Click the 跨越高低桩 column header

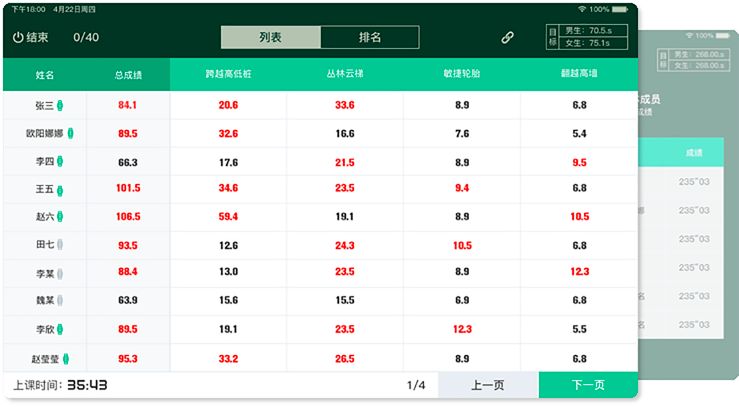tap(228, 75)
